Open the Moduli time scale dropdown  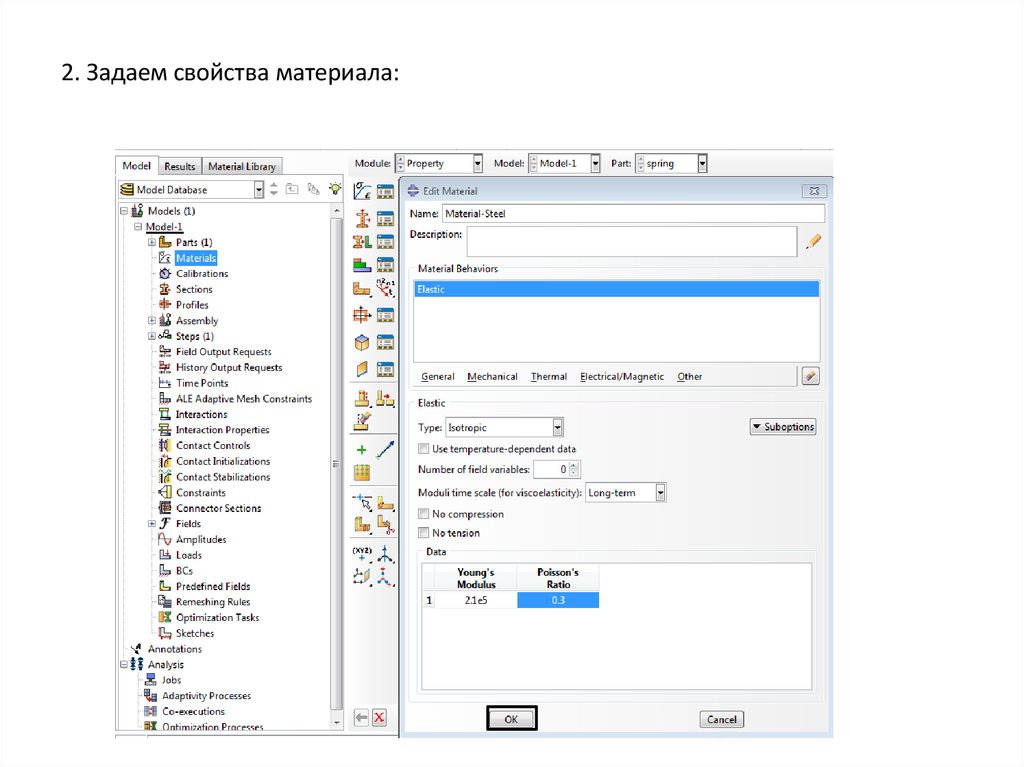tap(661, 492)
